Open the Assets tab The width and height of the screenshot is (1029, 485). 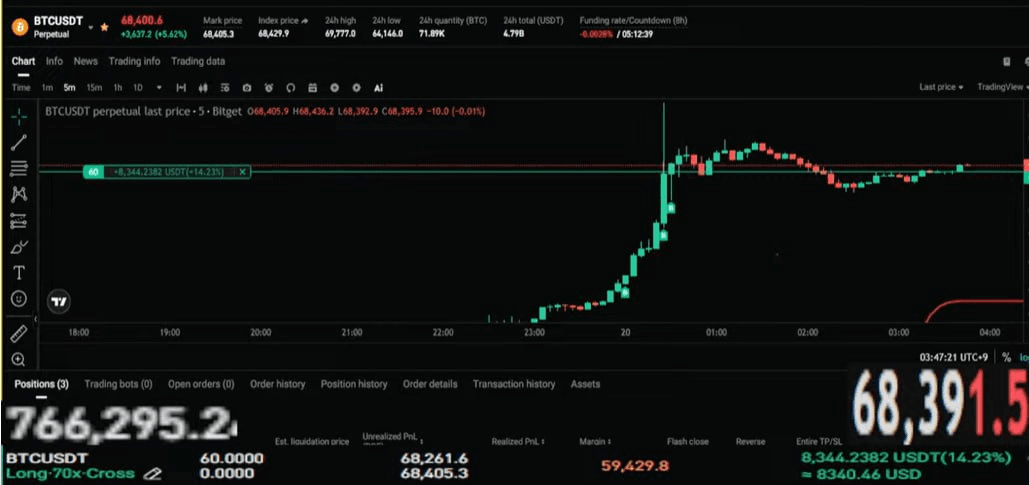(585, 384)
